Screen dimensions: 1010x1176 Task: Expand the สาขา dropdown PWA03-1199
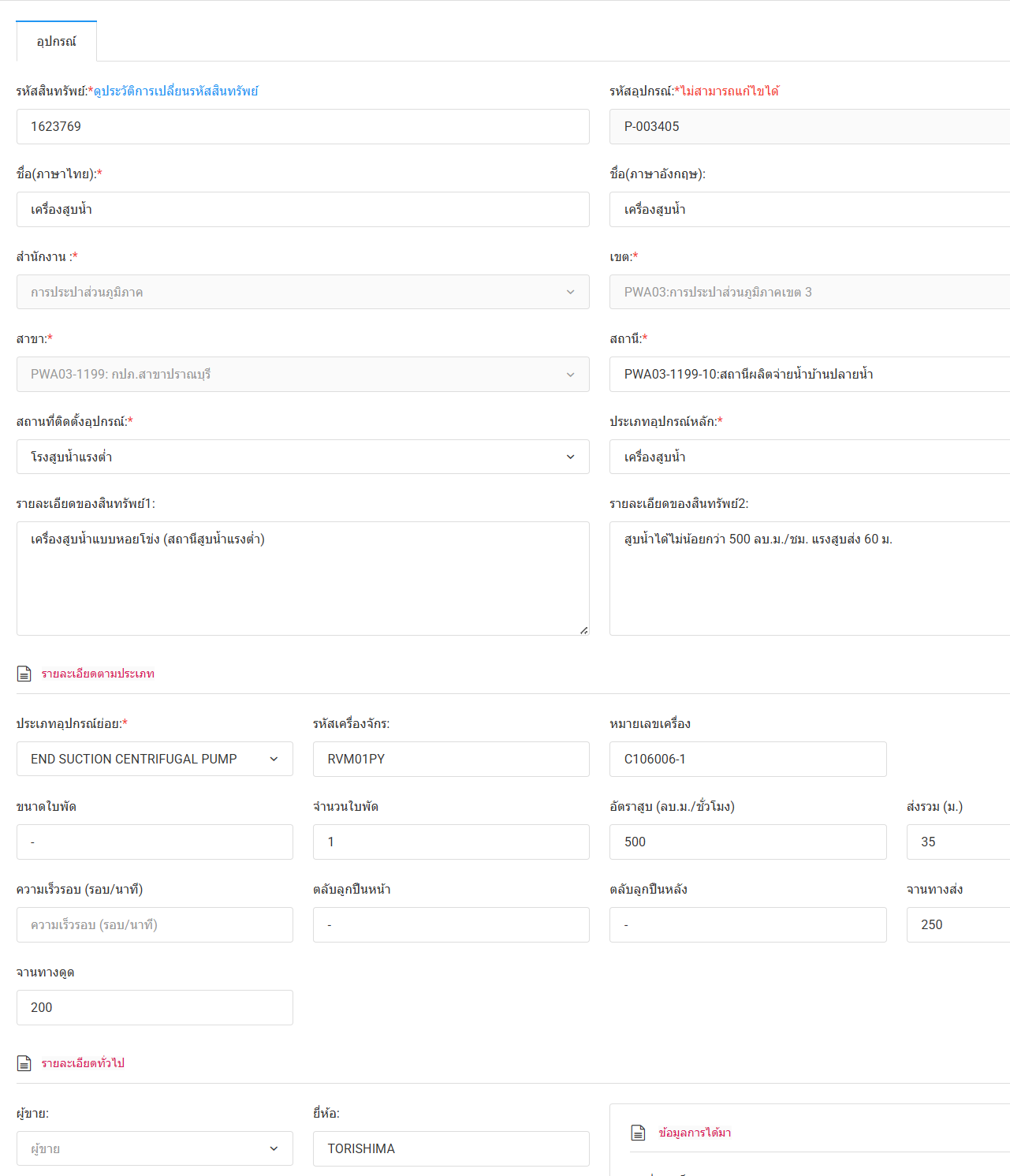pyautogui.click(x=303, y=374)
